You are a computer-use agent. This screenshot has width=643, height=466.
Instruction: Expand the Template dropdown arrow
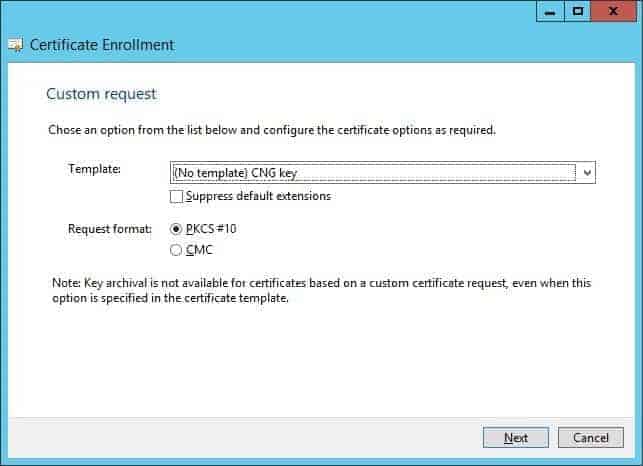point(587,173)
